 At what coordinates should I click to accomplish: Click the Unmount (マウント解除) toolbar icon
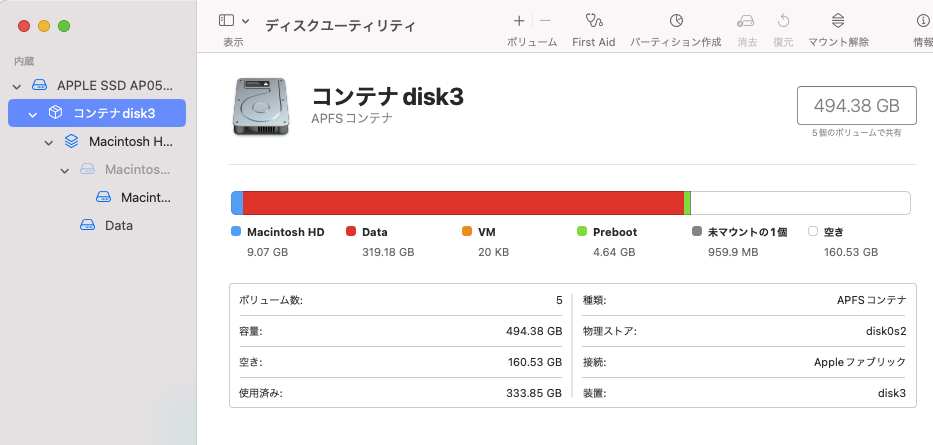[x=838, y=21]
